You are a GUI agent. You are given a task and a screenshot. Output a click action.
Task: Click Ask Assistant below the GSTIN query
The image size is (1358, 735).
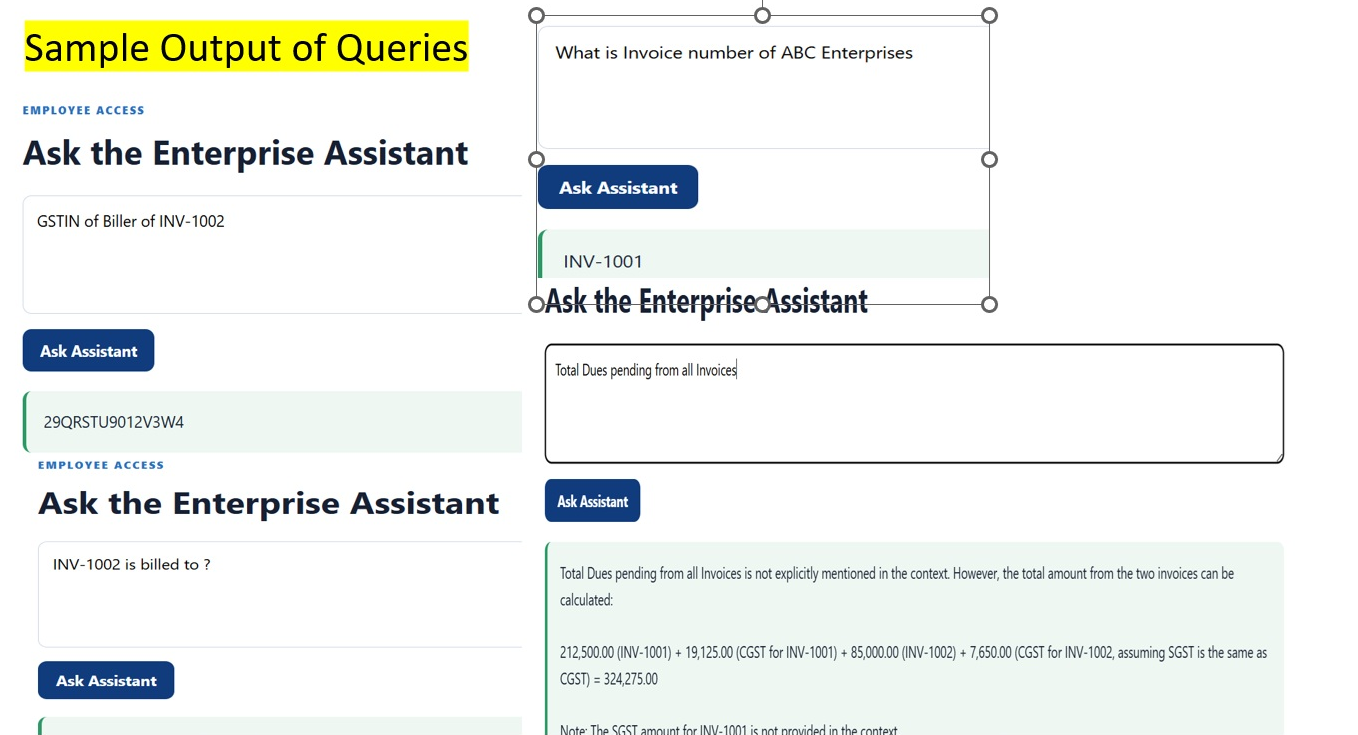point(88,350)
